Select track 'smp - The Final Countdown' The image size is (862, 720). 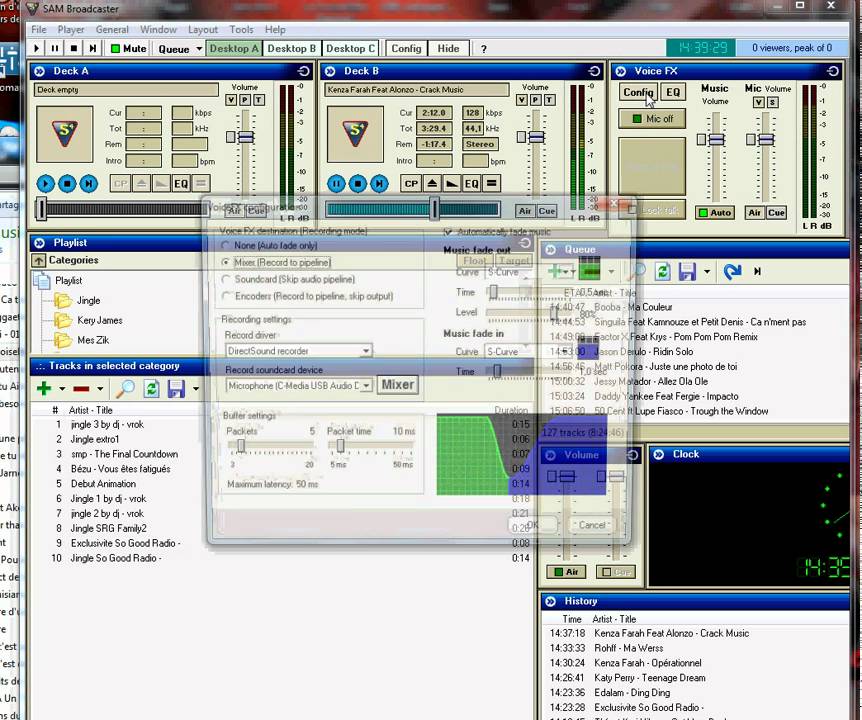click(x=124, y=454)
